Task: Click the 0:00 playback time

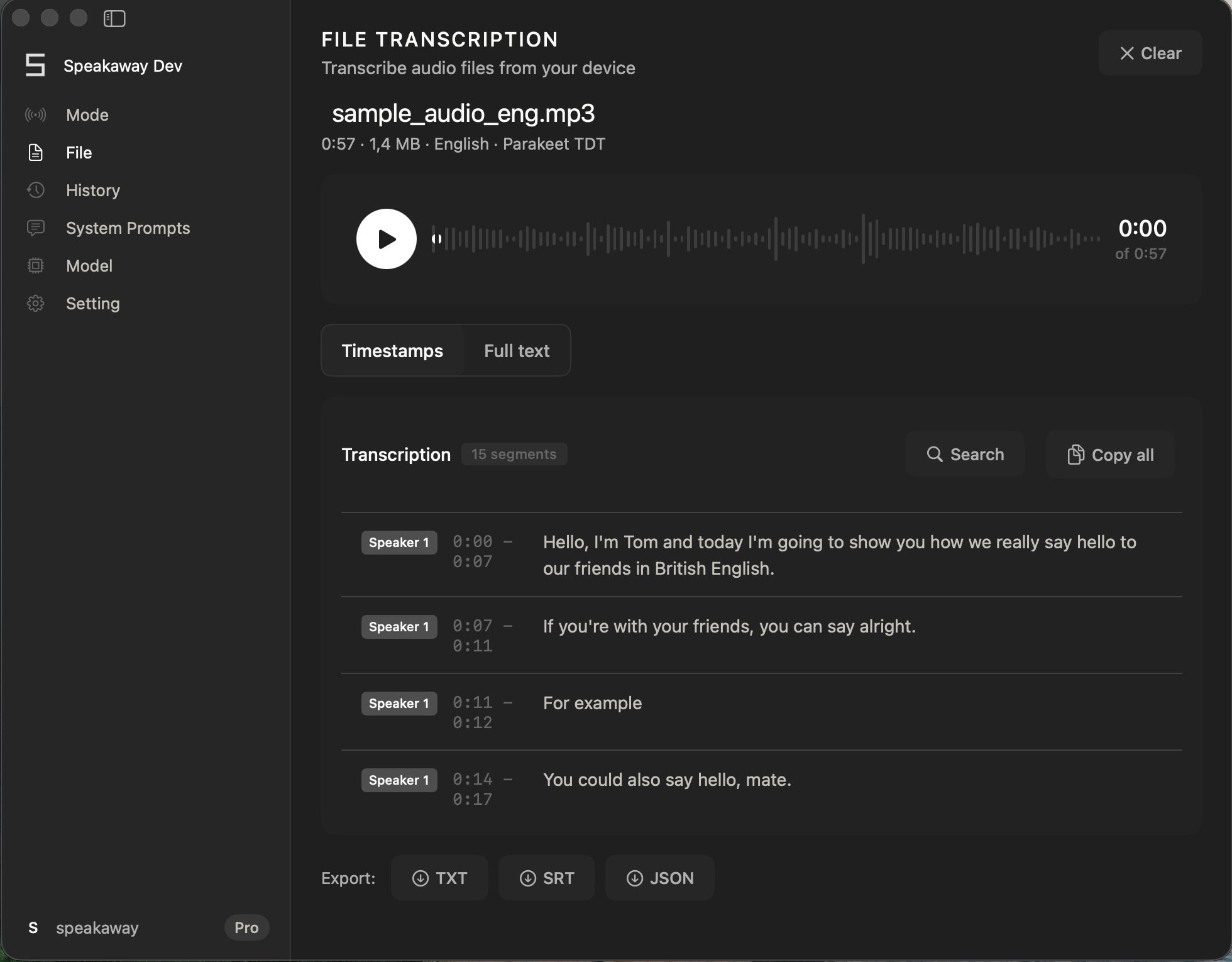Action: click(1142, 228)
